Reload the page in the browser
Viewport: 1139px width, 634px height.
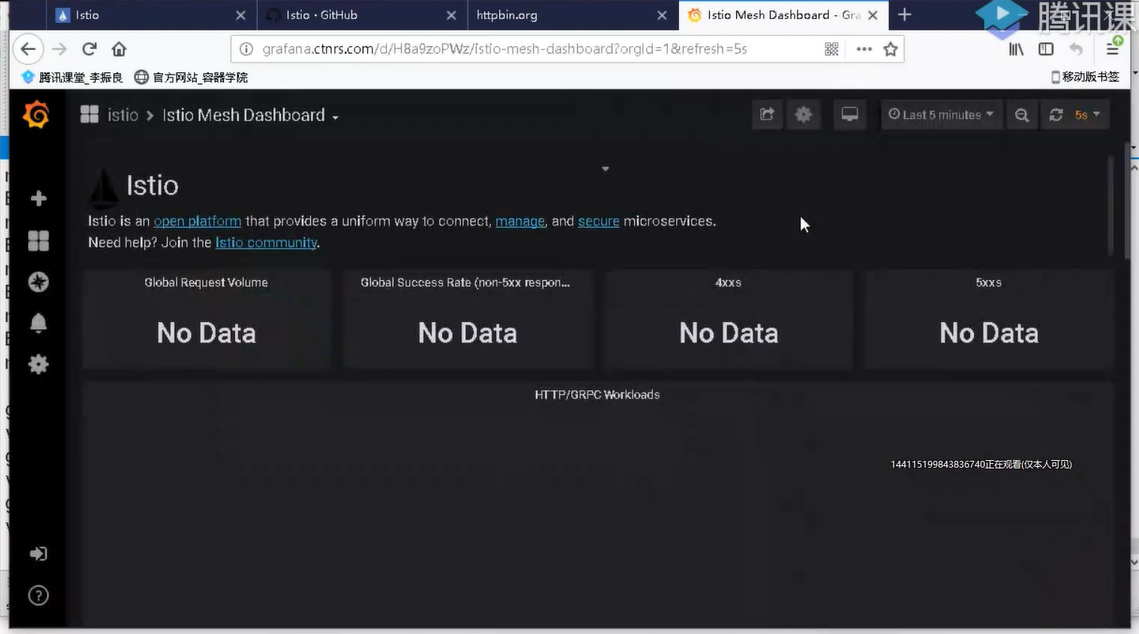click(89, 49)
